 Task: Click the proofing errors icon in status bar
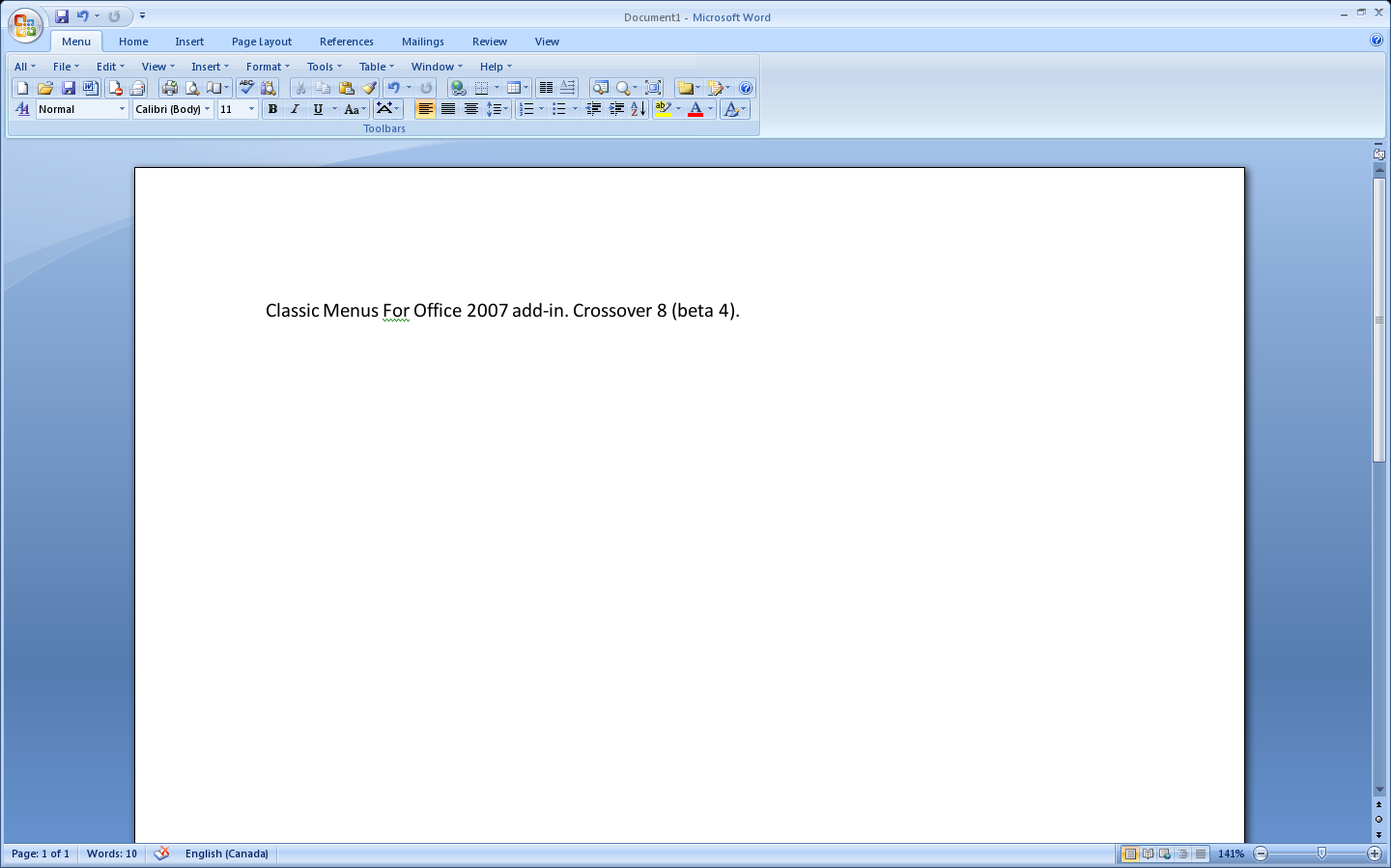[162, 854]
